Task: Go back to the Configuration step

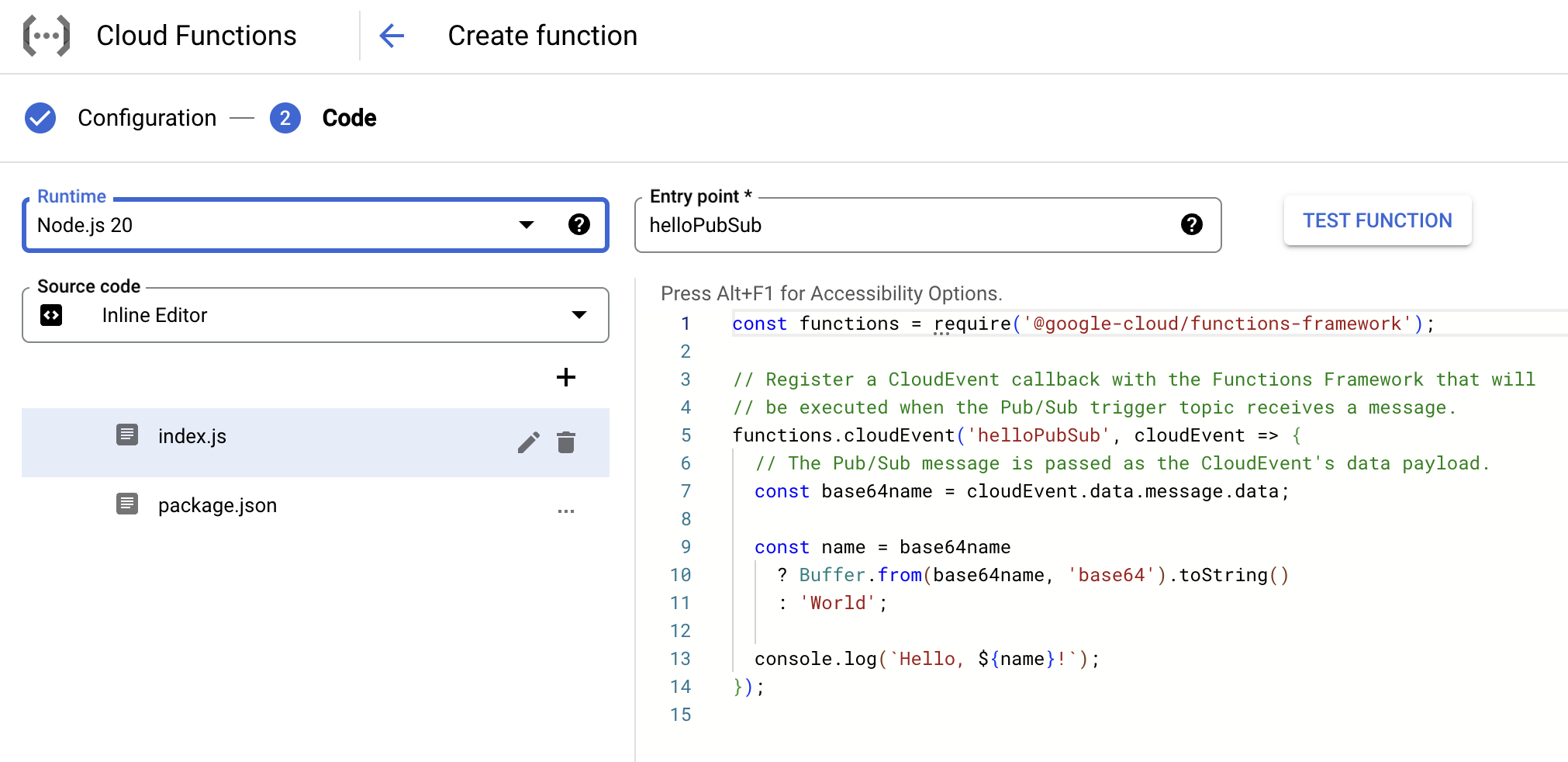Action: (147, 118)
